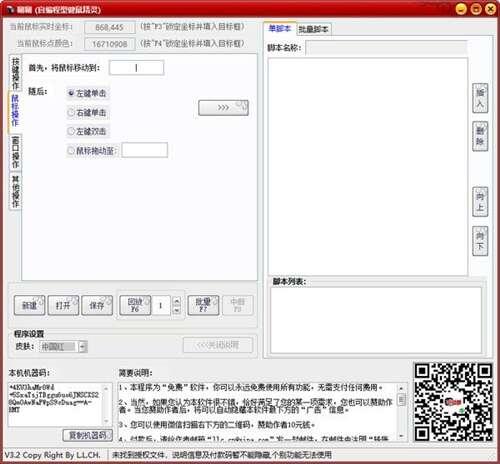Click the 新建 button

coord(29,305)
